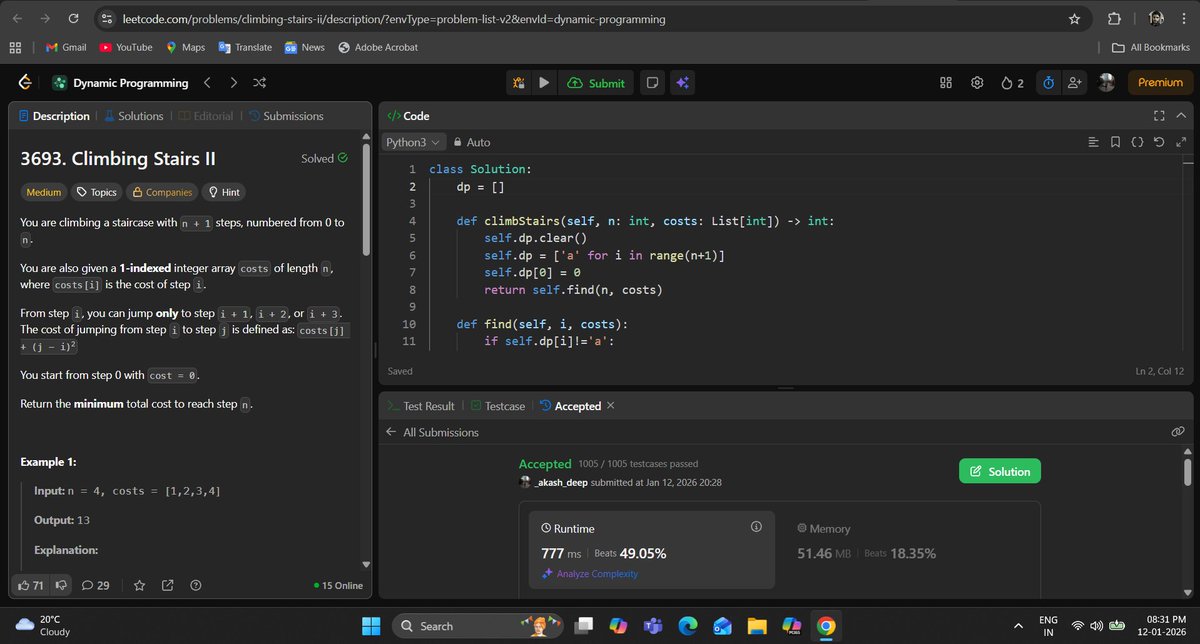The image size is (1200, 644).
Task: Open the Dynamic Programming problem list
Action: (x=121, y=83)
